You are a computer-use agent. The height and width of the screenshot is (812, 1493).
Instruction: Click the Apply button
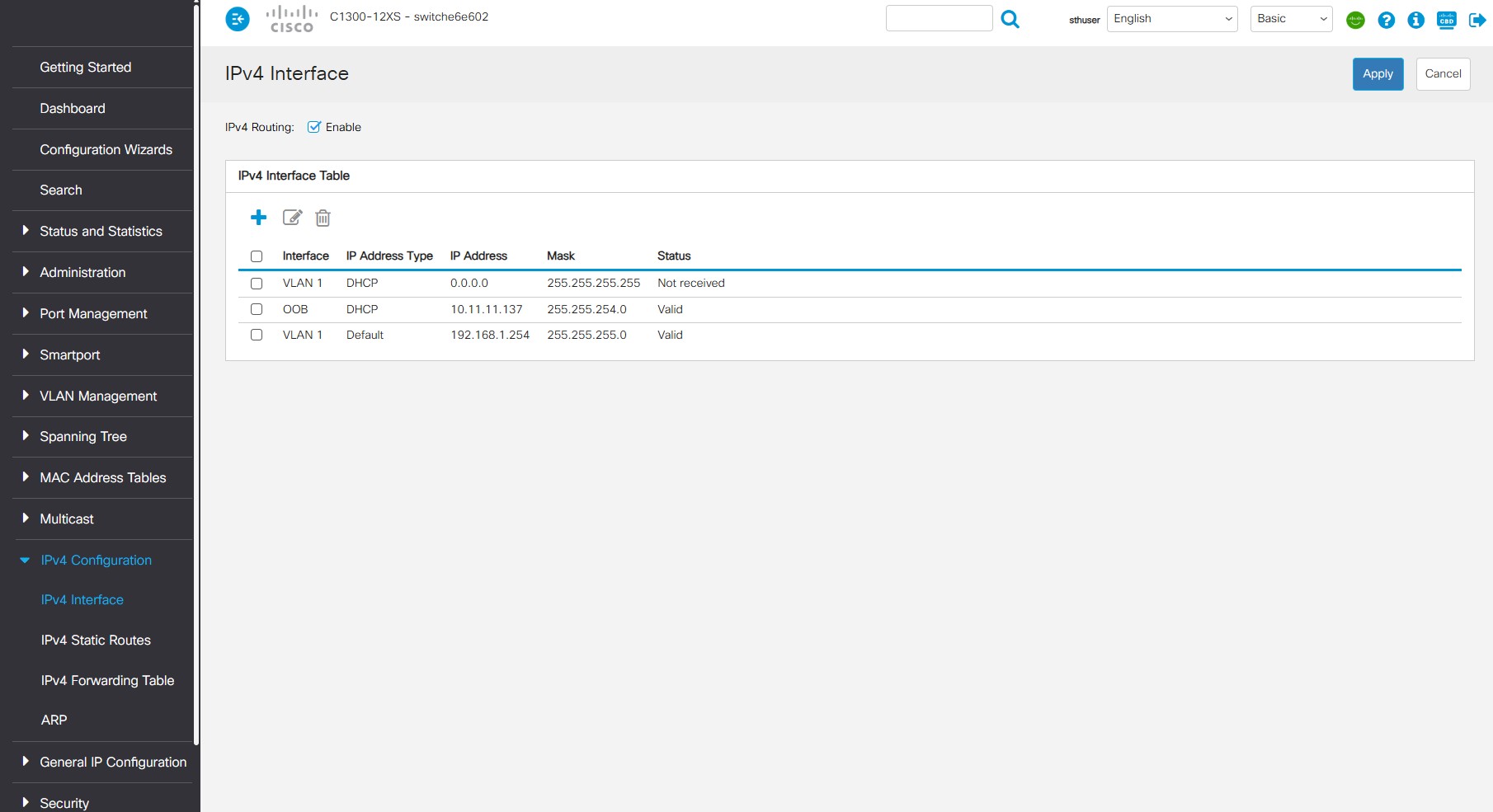(1378, 74)
